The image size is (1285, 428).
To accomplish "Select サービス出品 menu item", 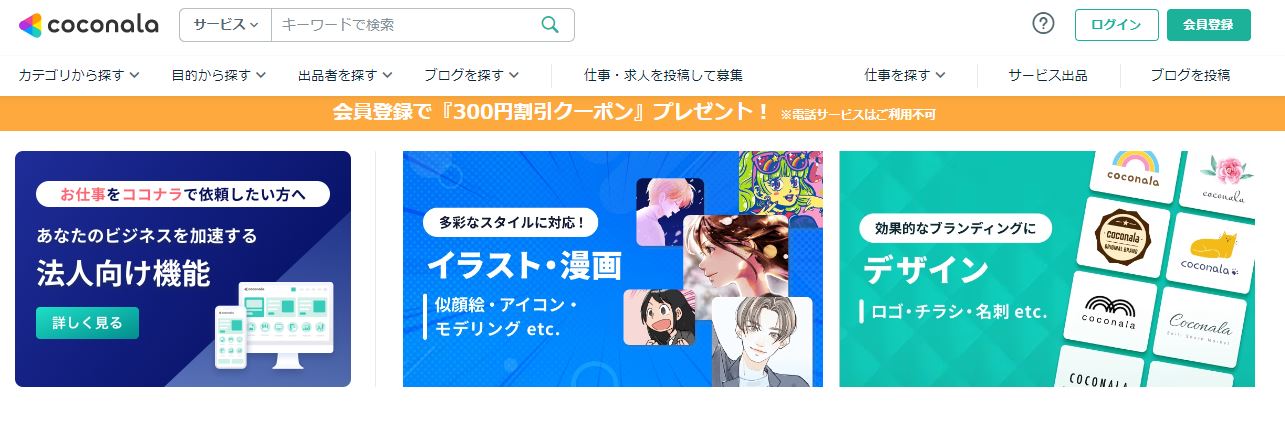I will click(x=1048, y=75).
